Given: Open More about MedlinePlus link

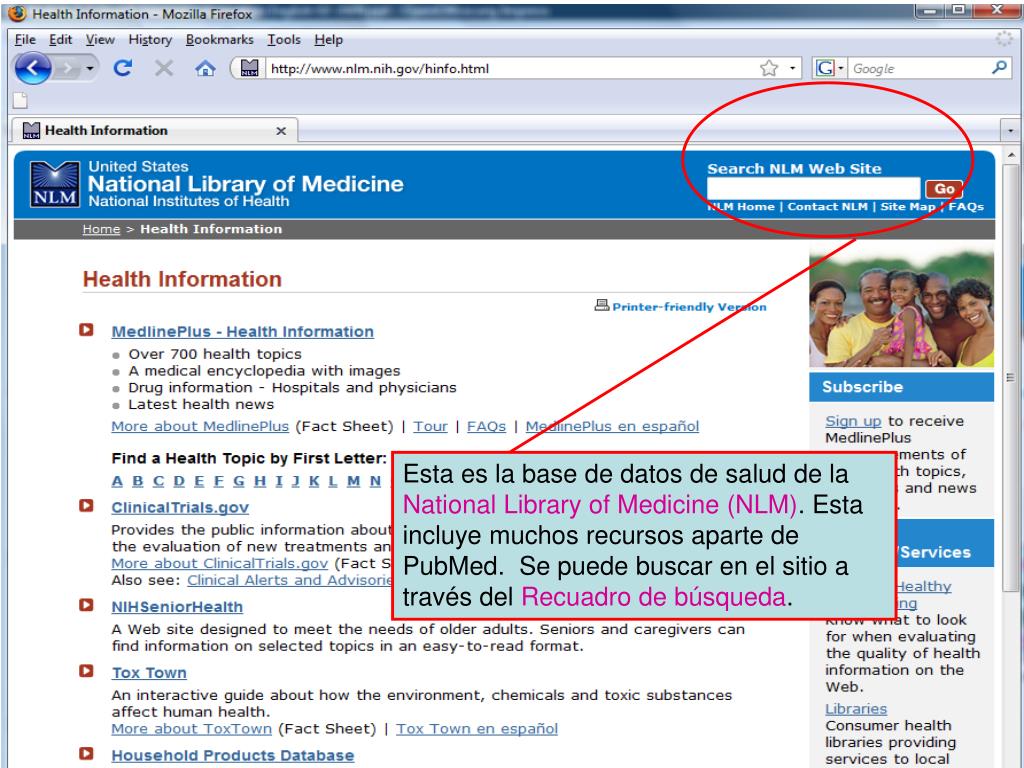Looking at the screenshot, I should point(200,426).
